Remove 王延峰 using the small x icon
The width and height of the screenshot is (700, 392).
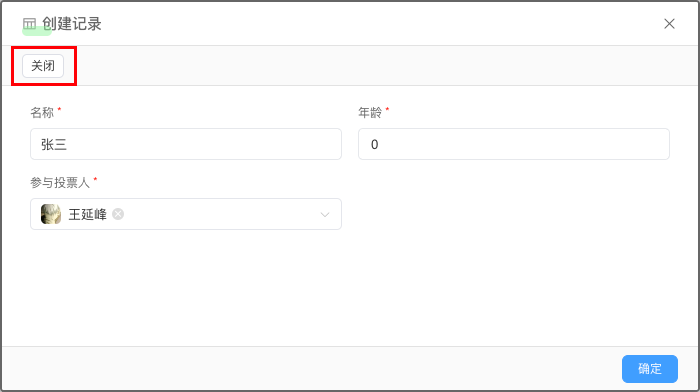click(x=118, y=214)
